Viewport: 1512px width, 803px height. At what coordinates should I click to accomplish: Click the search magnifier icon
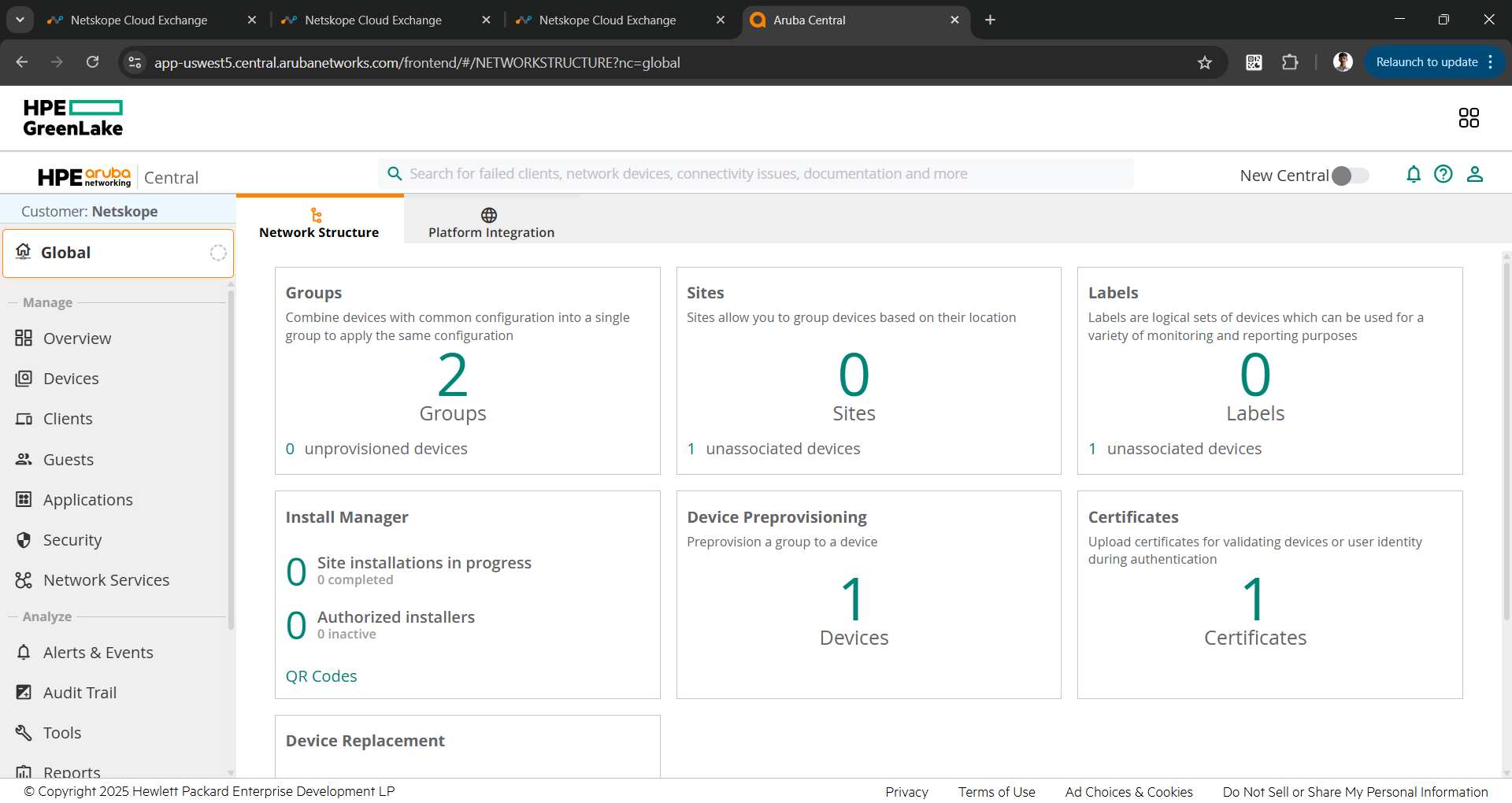coord(395,173)
